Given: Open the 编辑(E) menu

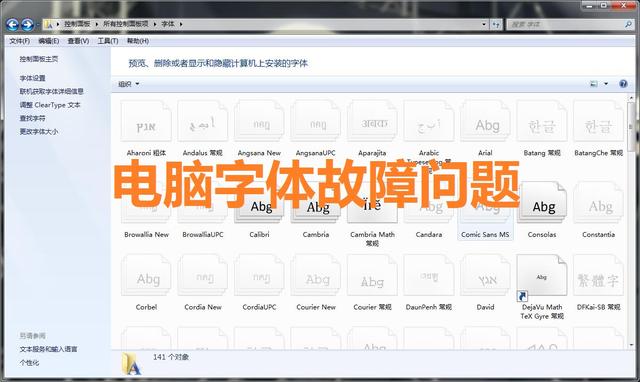Looking at the screenshot, I should click(x=49, y=41).
